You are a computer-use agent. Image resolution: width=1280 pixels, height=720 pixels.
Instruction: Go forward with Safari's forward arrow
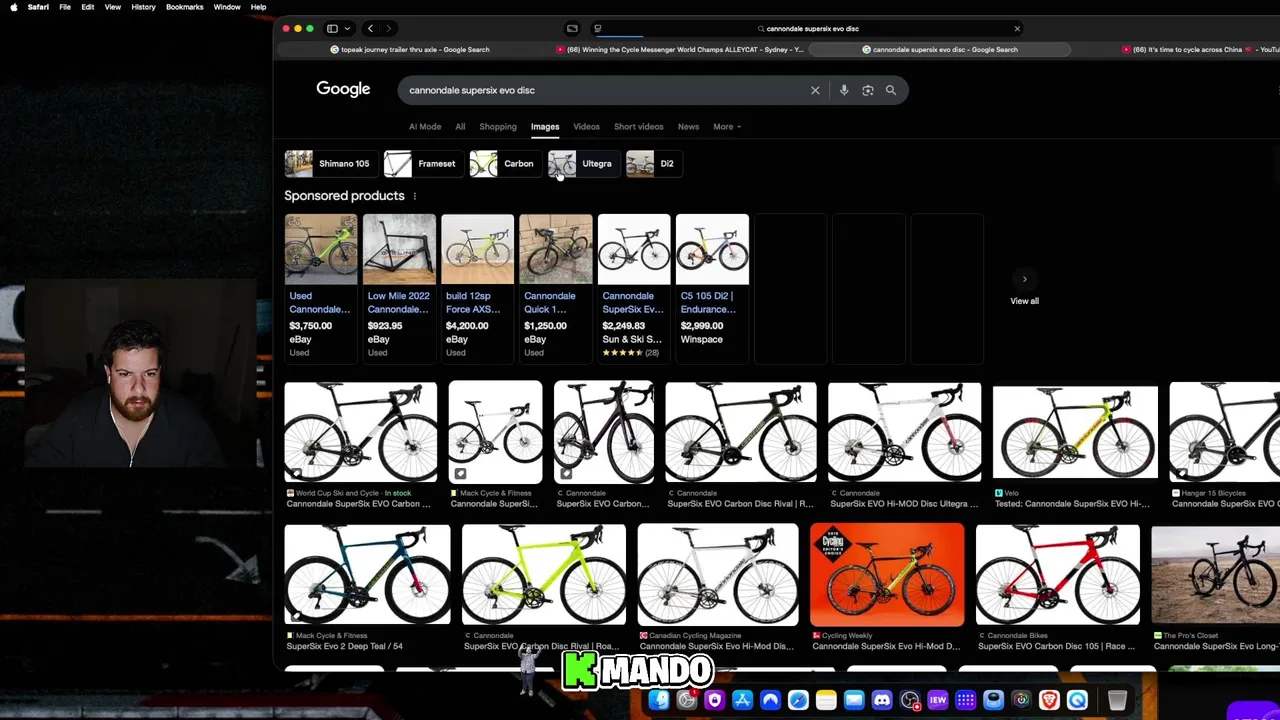(x=389, y=28)
